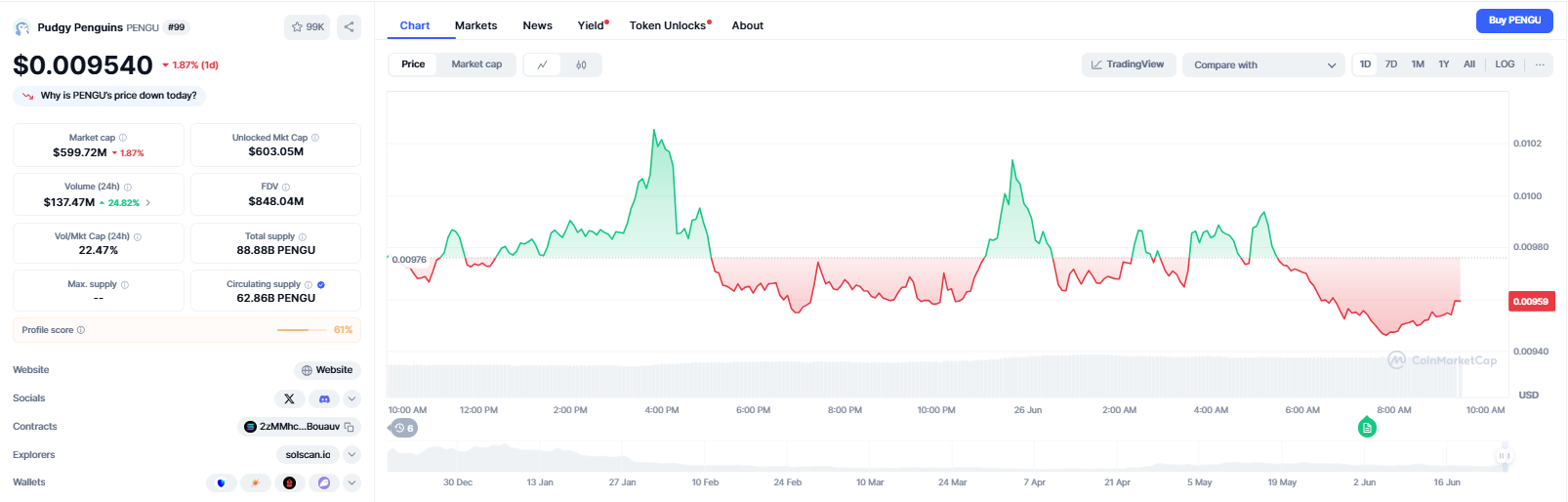Select Price chart toggle
The height and width of the screenshot is (502, 1568).
(x=413, y=64)
